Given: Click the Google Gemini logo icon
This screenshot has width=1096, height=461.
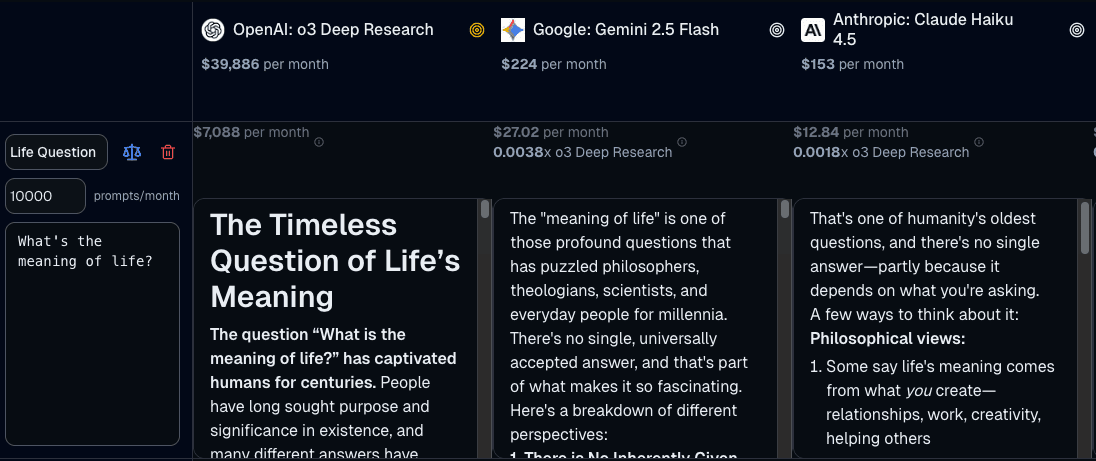Looking at the screenshot, I should pos(513,30).
